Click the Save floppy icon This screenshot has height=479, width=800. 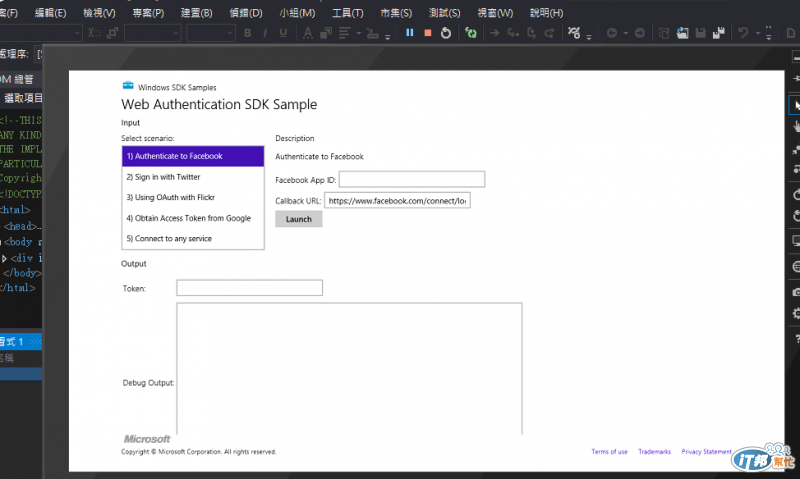tap(701, 33)
